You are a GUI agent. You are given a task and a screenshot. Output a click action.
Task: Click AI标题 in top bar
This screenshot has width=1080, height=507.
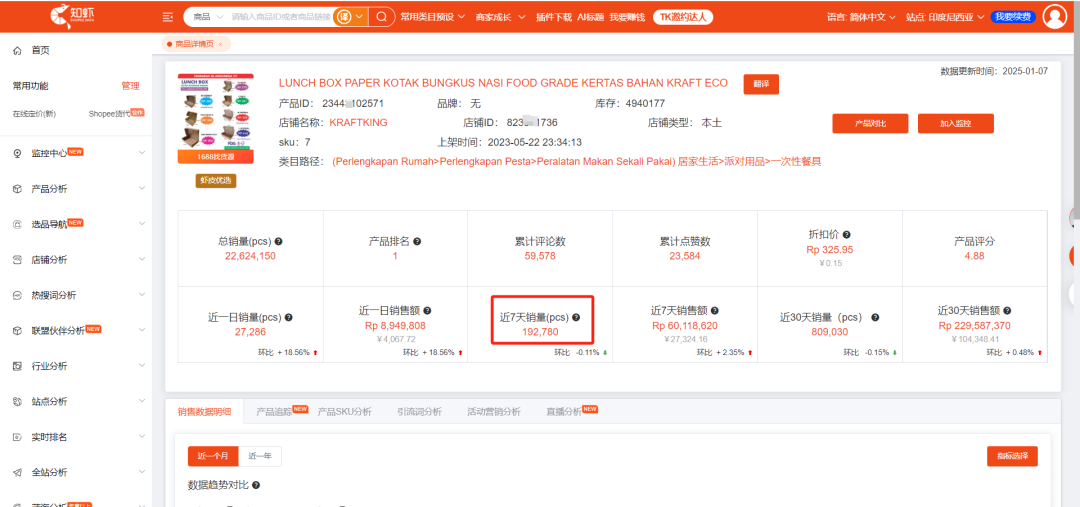coord(590,17)
